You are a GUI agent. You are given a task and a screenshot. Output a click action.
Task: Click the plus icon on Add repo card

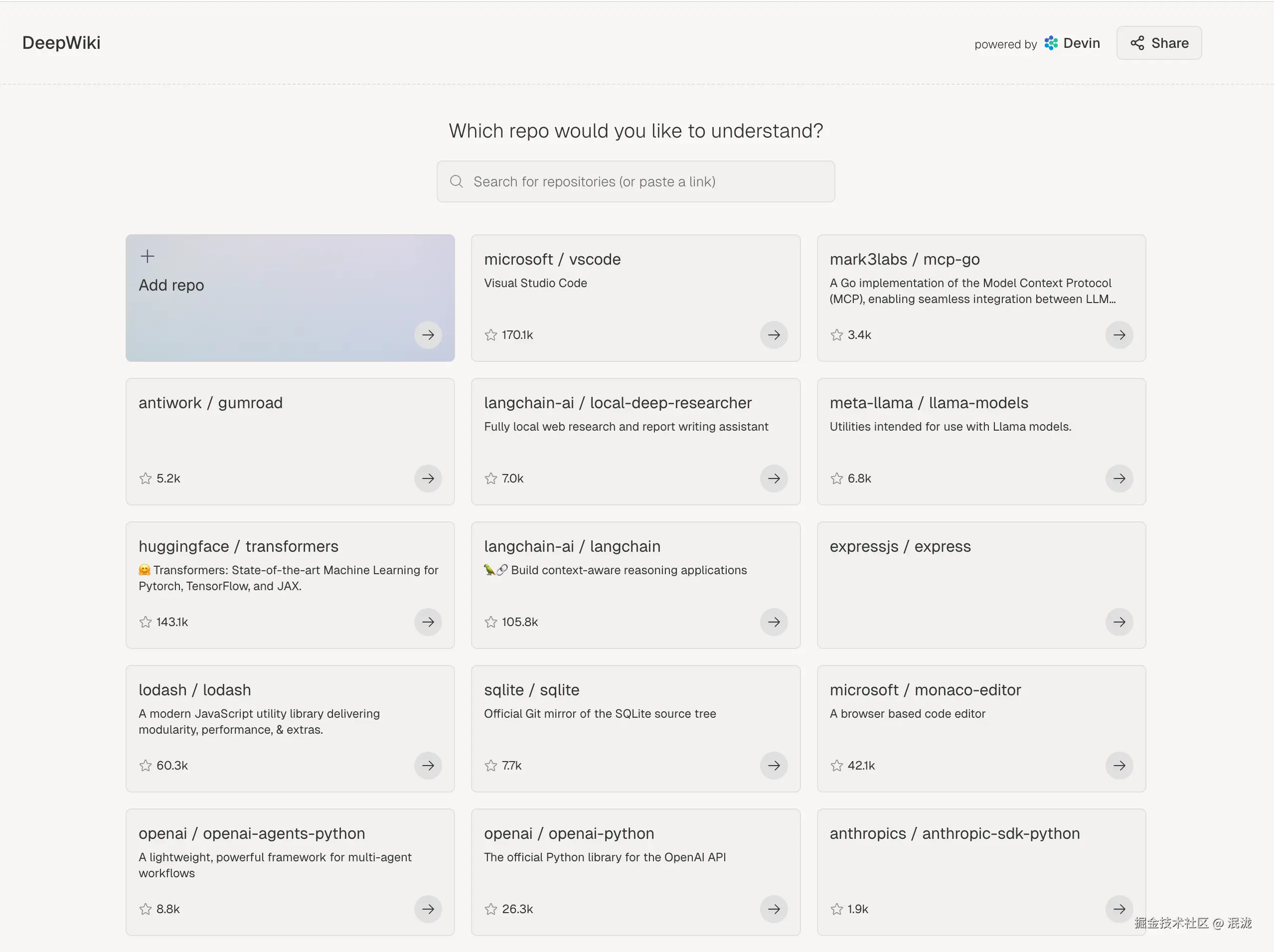tap(148, 256)
